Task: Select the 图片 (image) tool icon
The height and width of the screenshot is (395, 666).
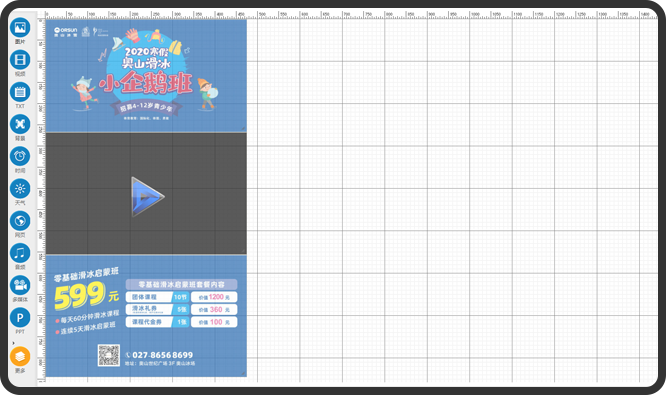Action: pyautogui.click(x=20, y=28)
